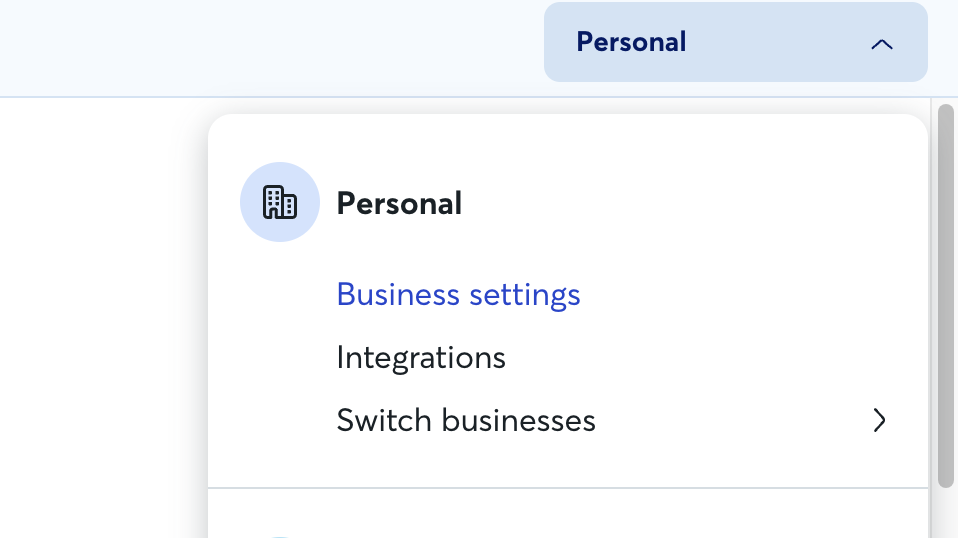This screenshot has height=538, width=958.
Task: Toggle the Personal account switcher button
Action: coord(736,42)
